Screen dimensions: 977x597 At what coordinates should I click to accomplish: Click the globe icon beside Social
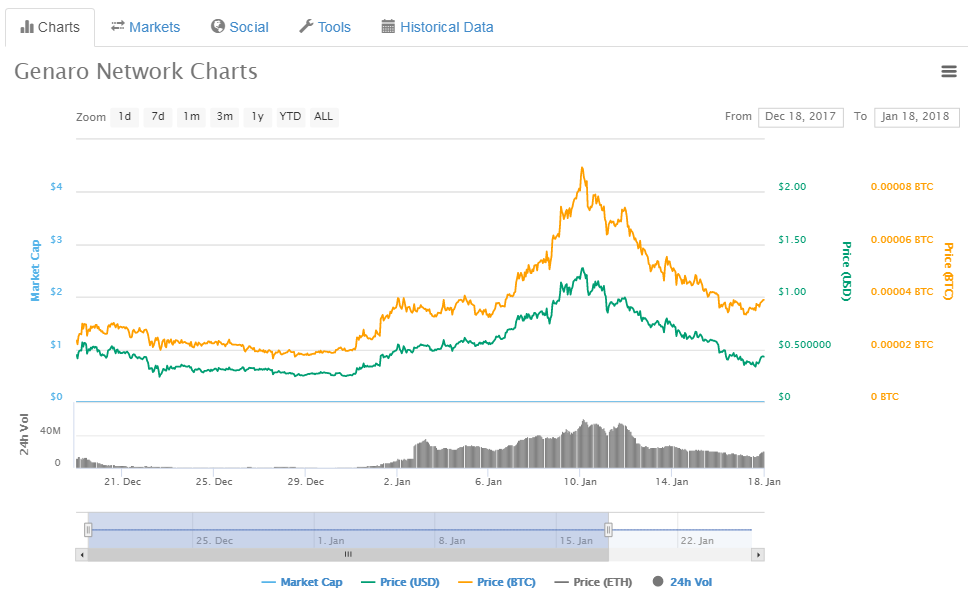click(x=217, y=26)
